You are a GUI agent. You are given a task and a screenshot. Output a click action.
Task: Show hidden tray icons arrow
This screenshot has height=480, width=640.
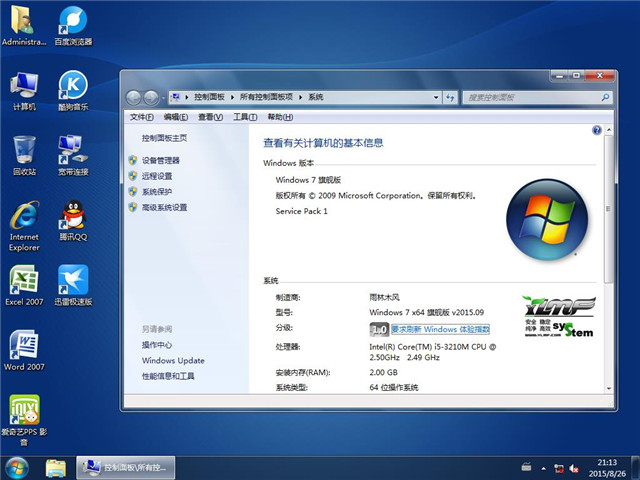(543, 468)
